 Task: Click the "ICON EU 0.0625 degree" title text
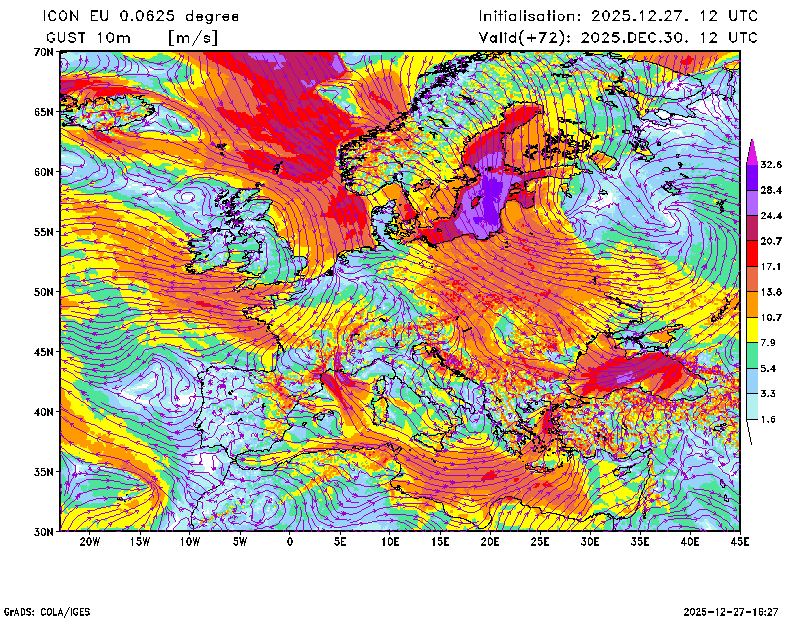point(140,16)
